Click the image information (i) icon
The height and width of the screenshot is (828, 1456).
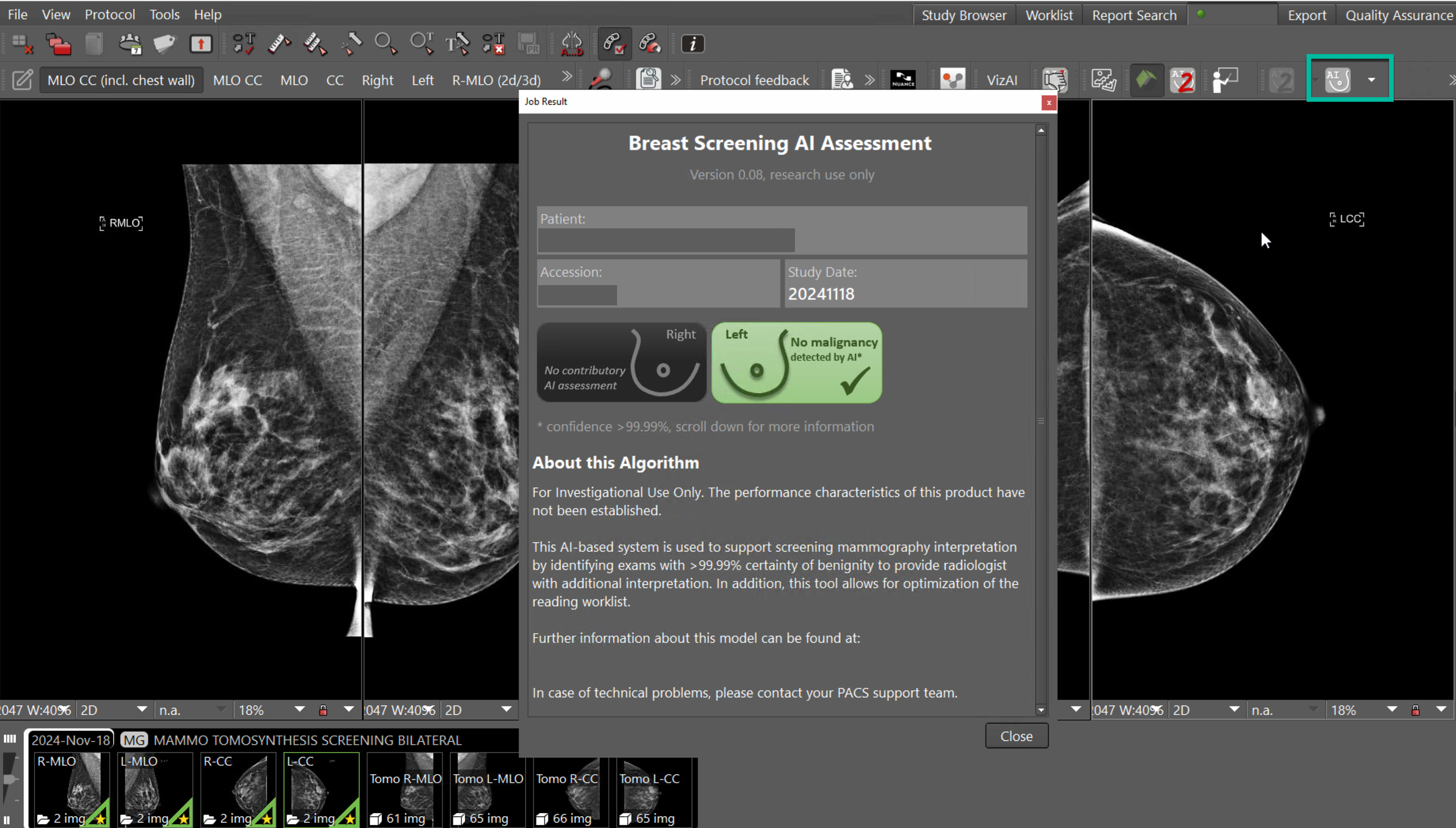coord(693,43)
